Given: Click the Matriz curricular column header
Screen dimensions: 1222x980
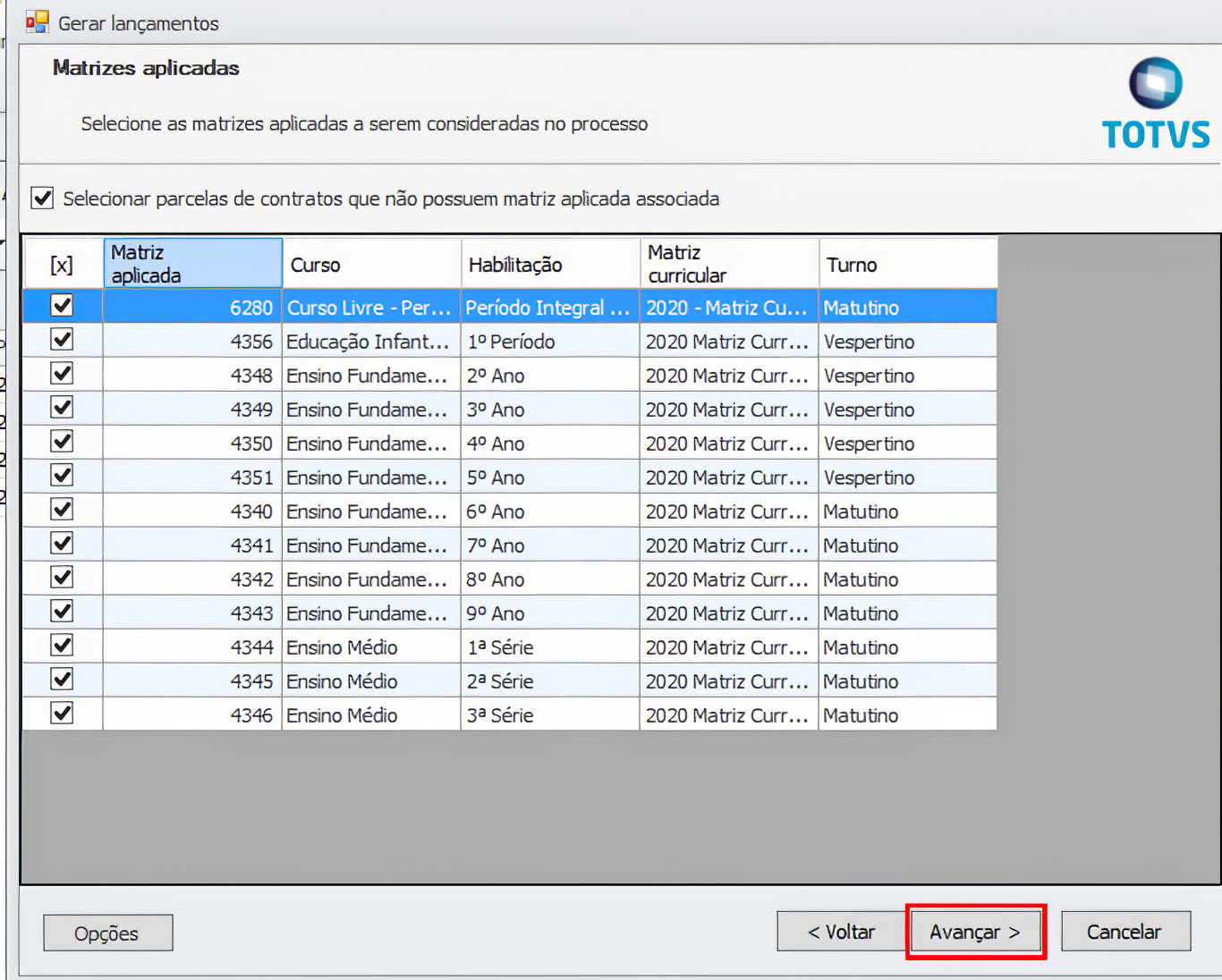Looking at the screenshot, I should tap(728, 264).
